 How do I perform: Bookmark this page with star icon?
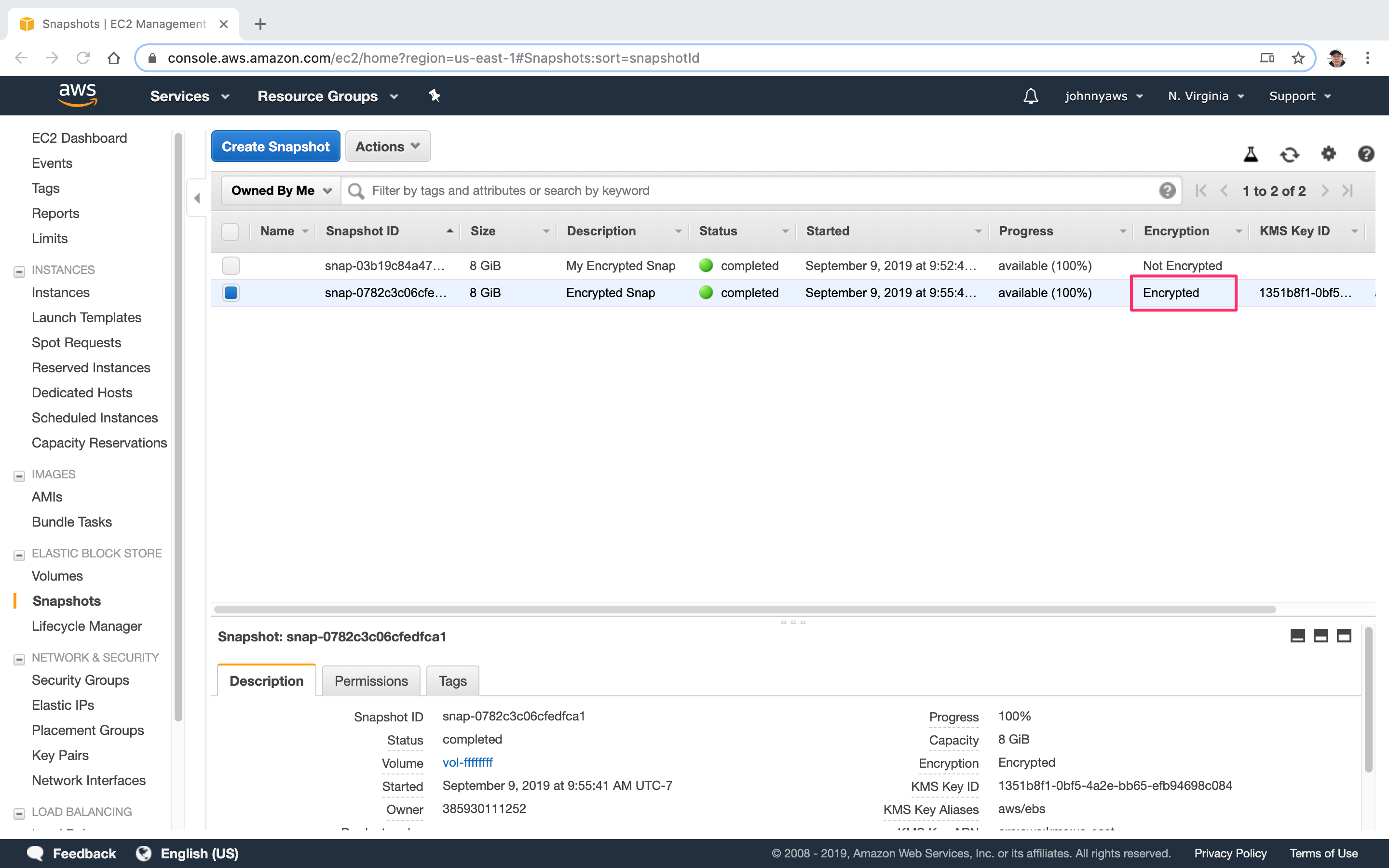point(1298,58)
